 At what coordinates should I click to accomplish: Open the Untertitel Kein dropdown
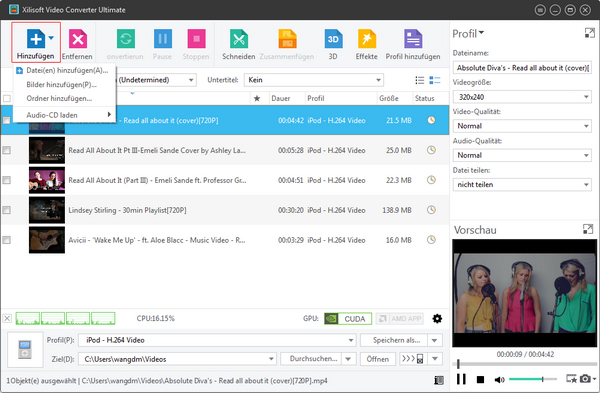point(313,80)
